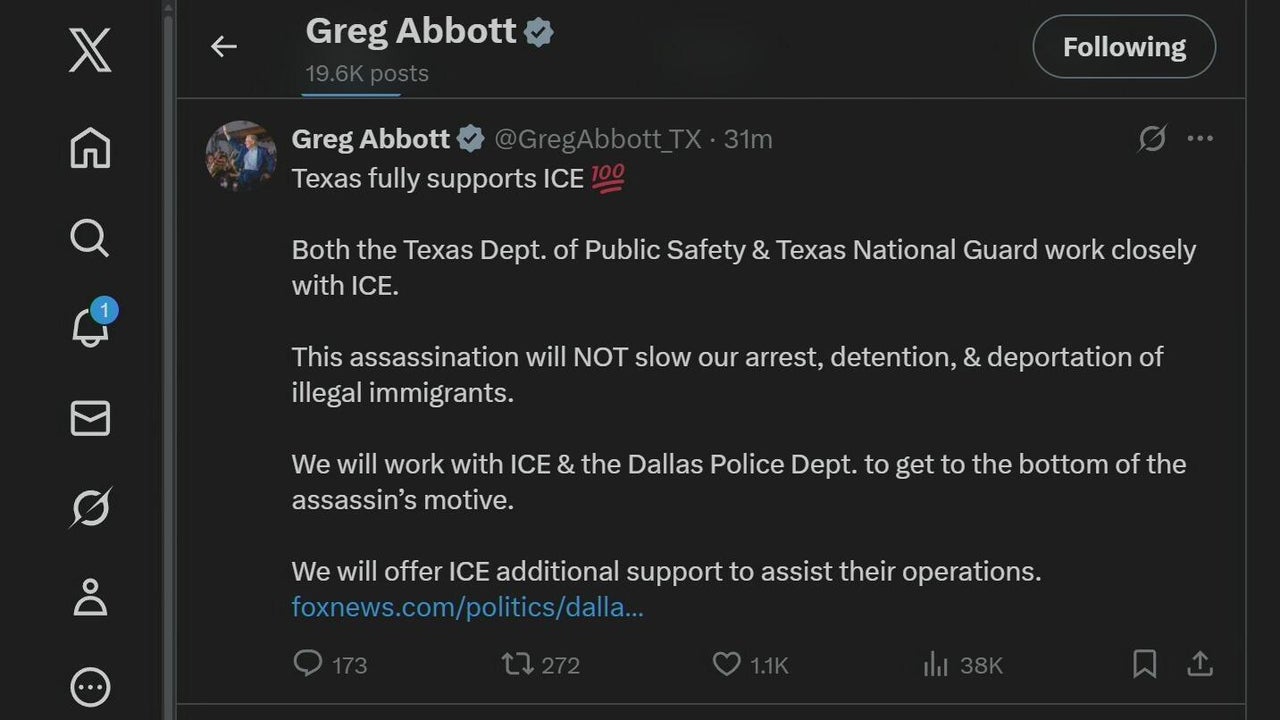Open the post's three-dot menu
The height and width of the screenshot is (720, 1280).
click(x=1200, y=139)
